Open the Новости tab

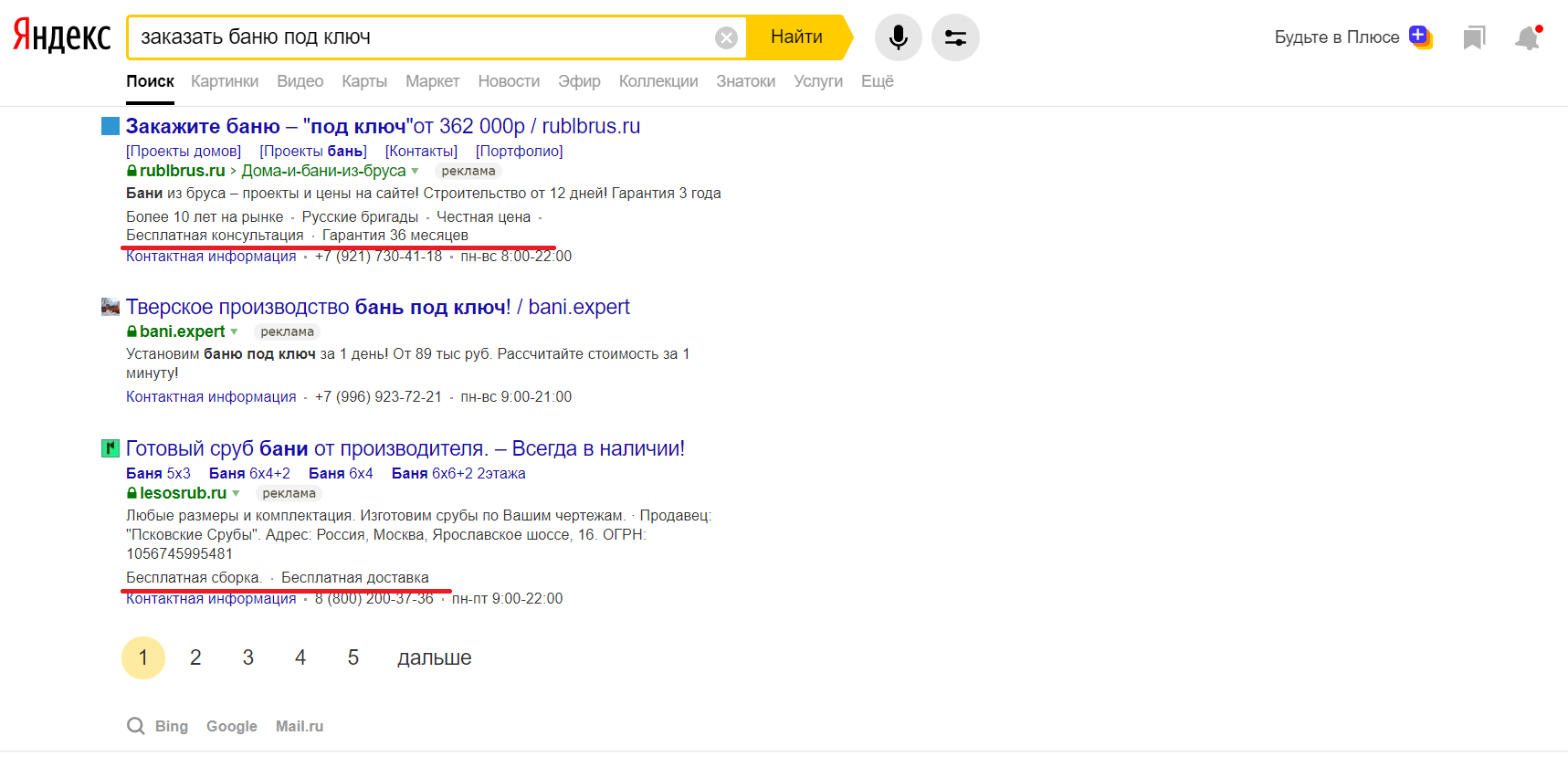509,81
